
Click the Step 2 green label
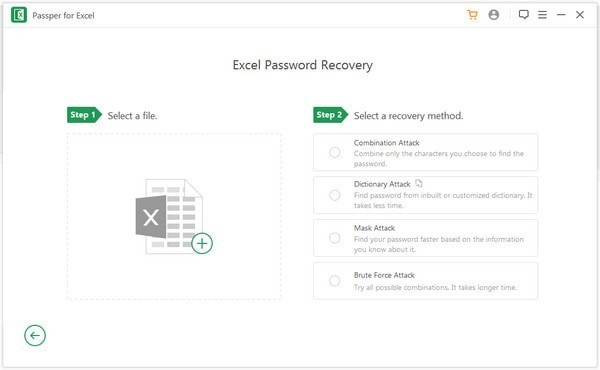[x=330, y=115]
